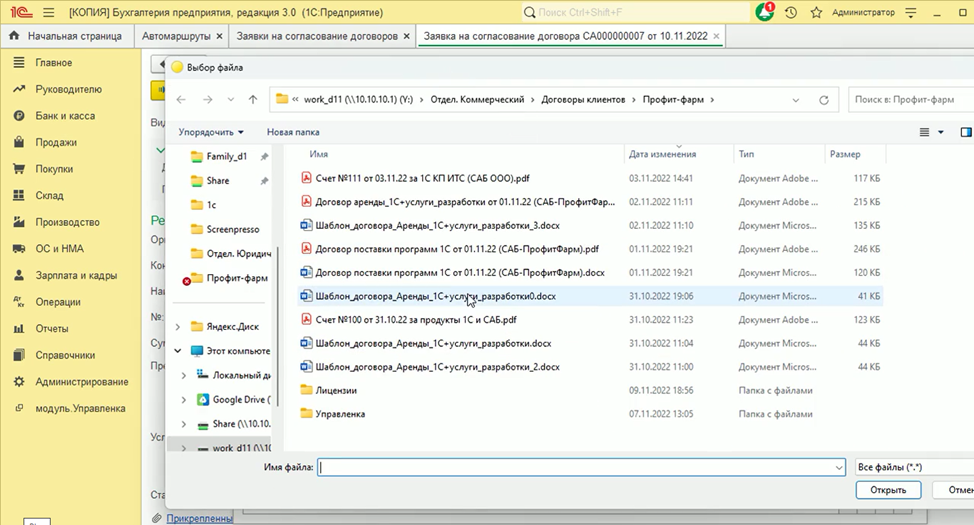Refresh the Профит-фарм folder listing
This screenshot has width=974, height=525.
824,100
